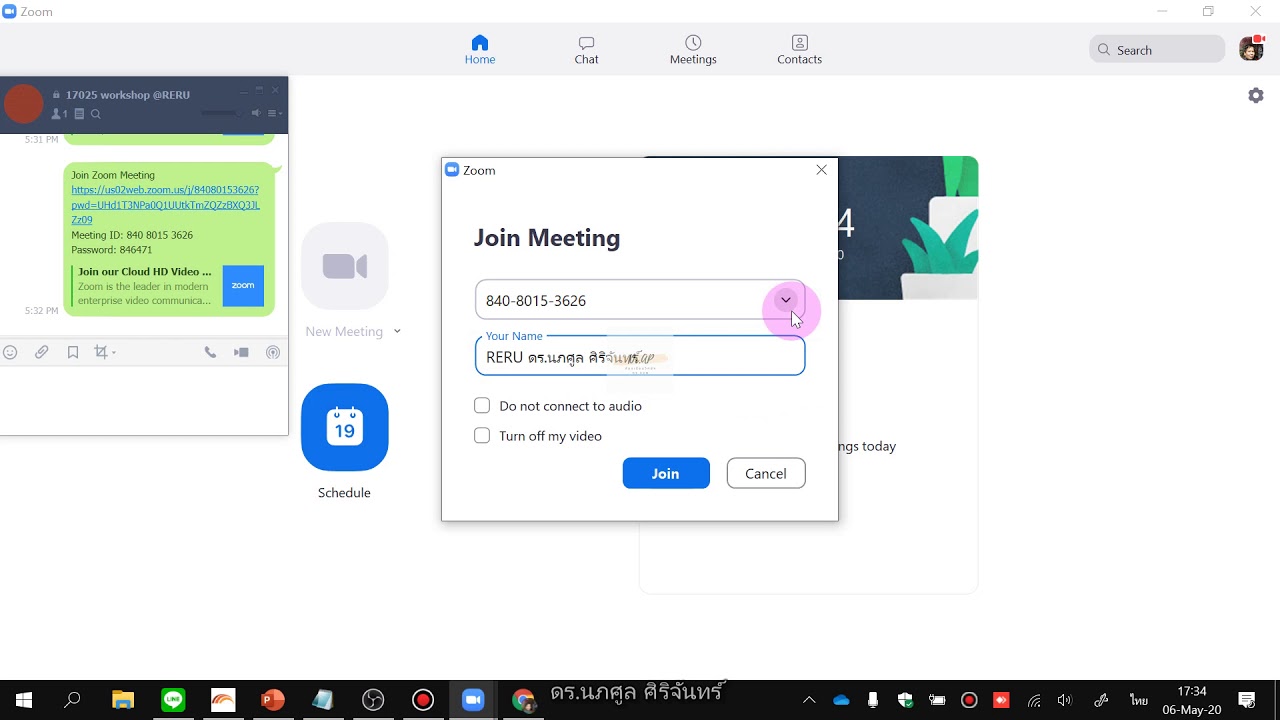Switch to the Chat tab
Viewport: 1280px width, 720px height.
click(586, 49)
